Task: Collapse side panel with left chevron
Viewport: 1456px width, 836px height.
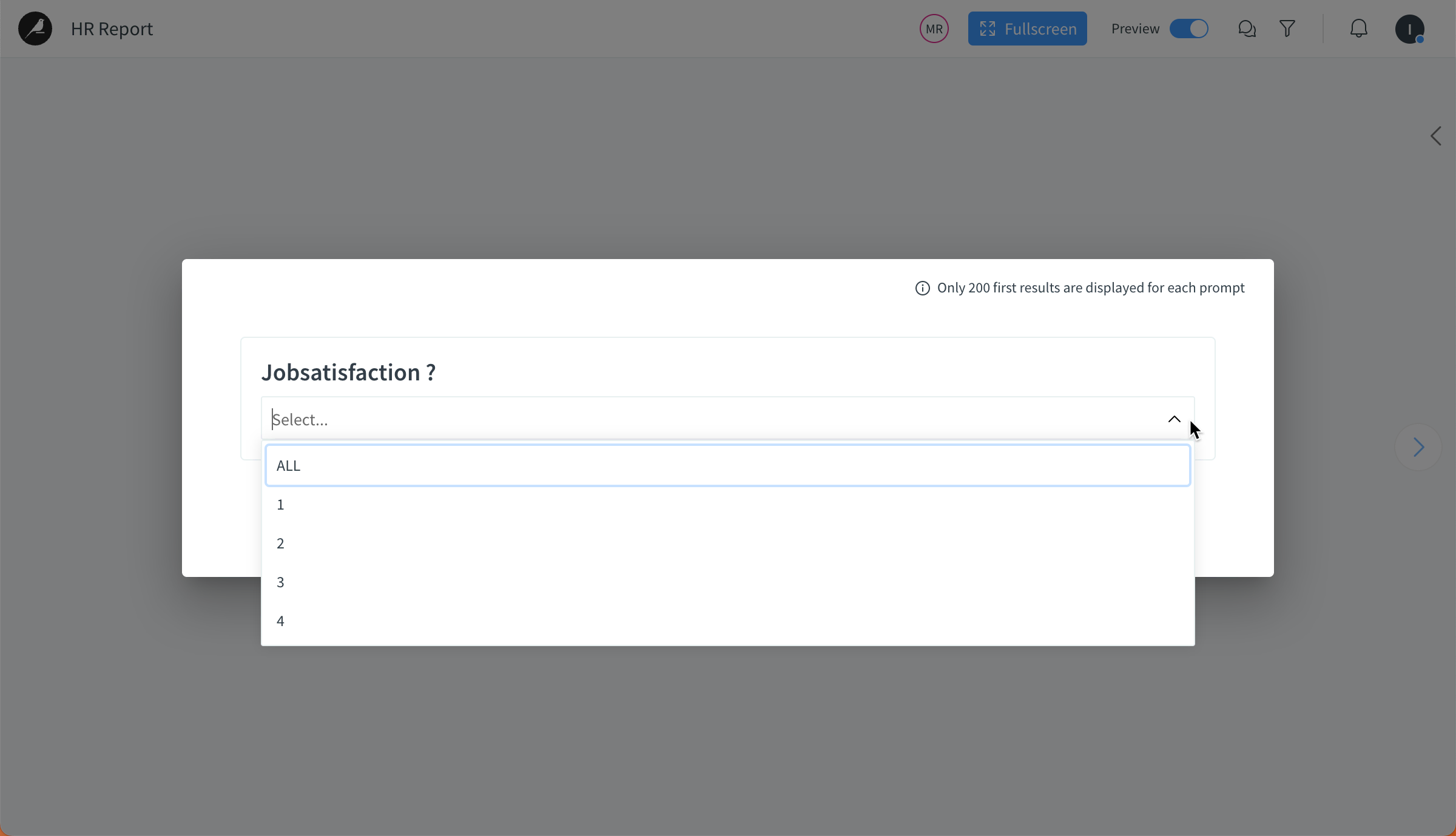Action: point(1436,136)
